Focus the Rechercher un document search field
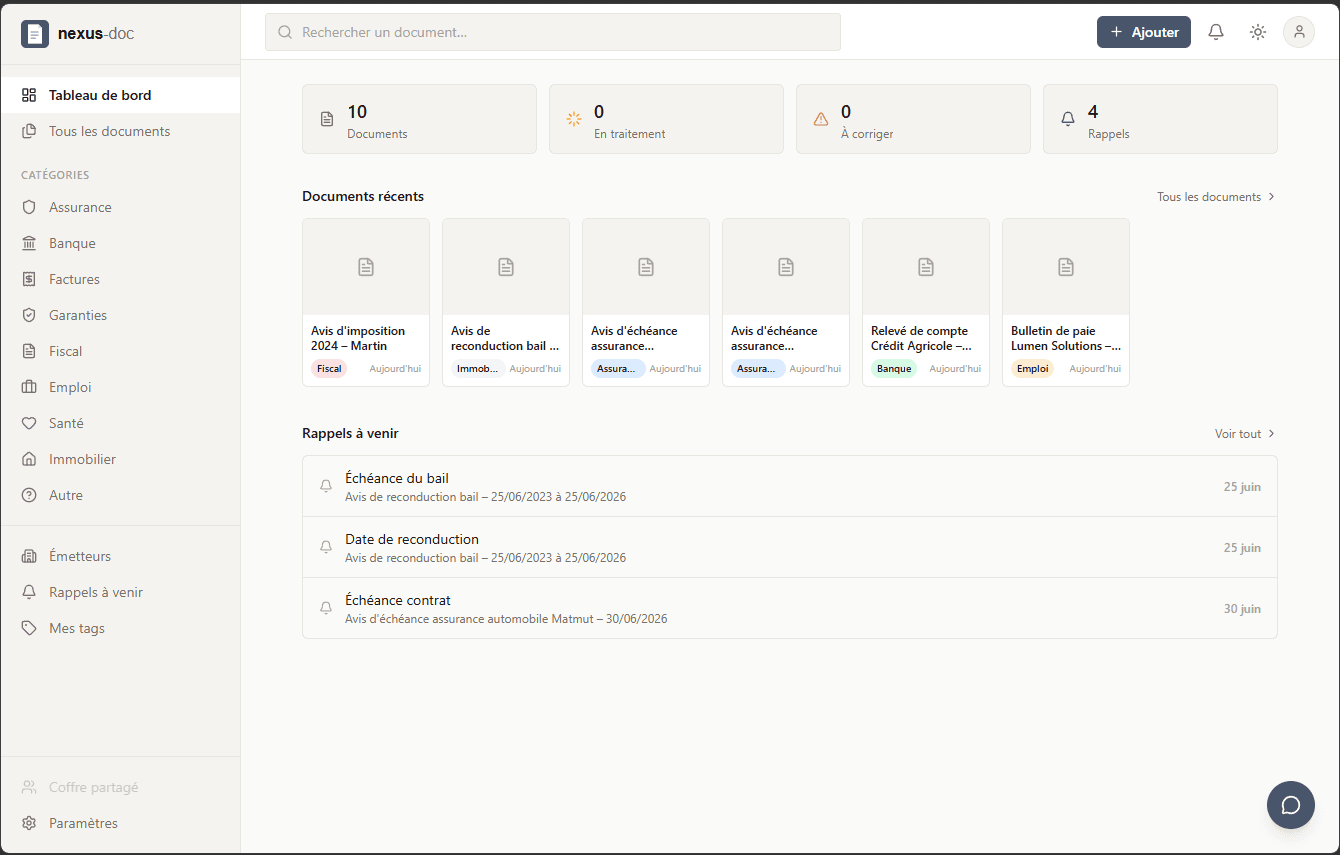 [x=553, y=32]
